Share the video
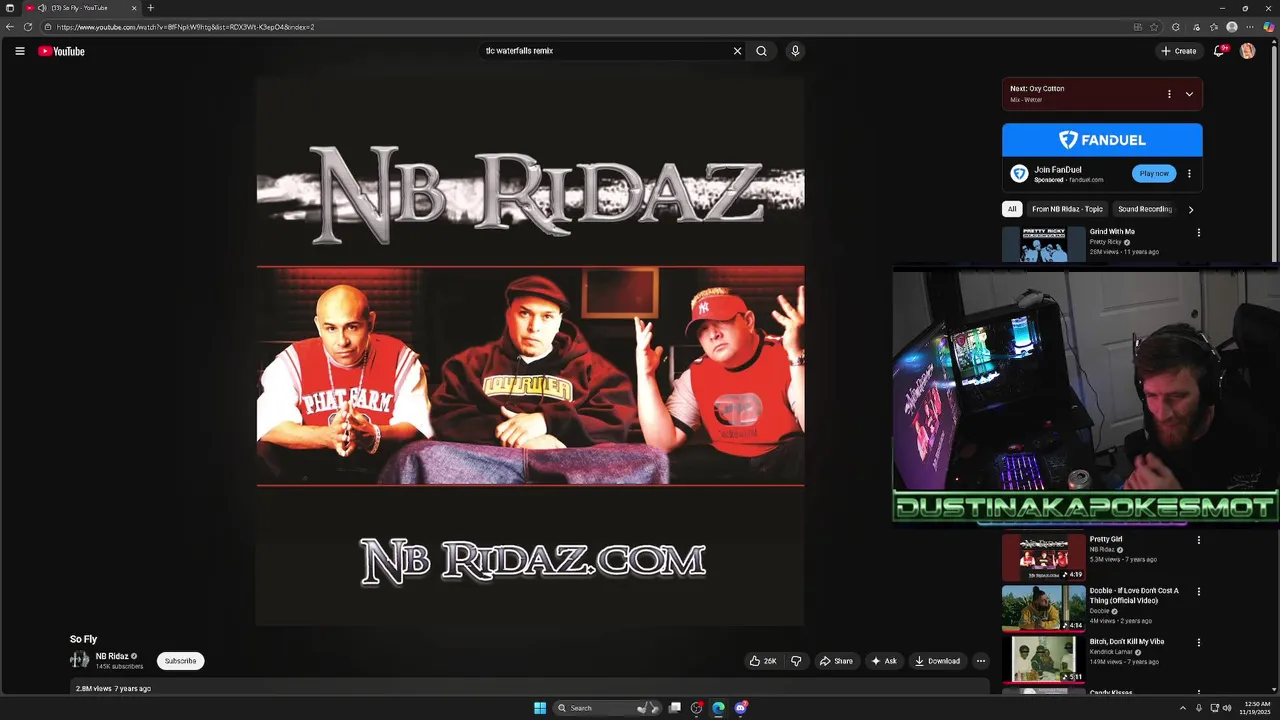 coord(836,661)
